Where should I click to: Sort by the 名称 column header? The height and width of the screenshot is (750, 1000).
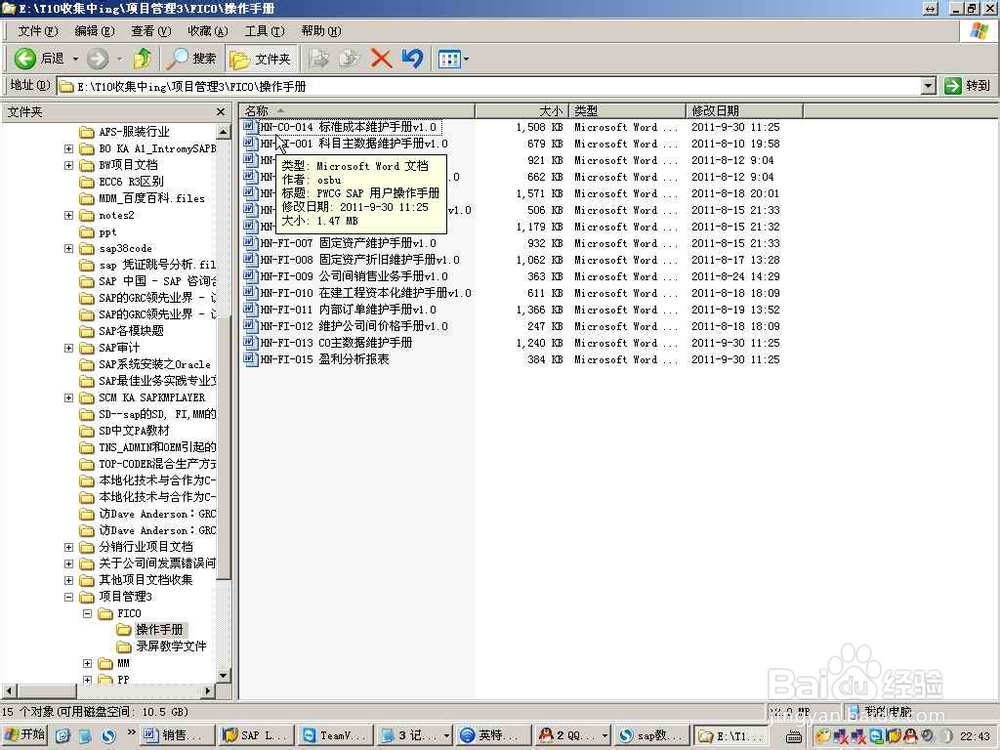click(358, 110)
